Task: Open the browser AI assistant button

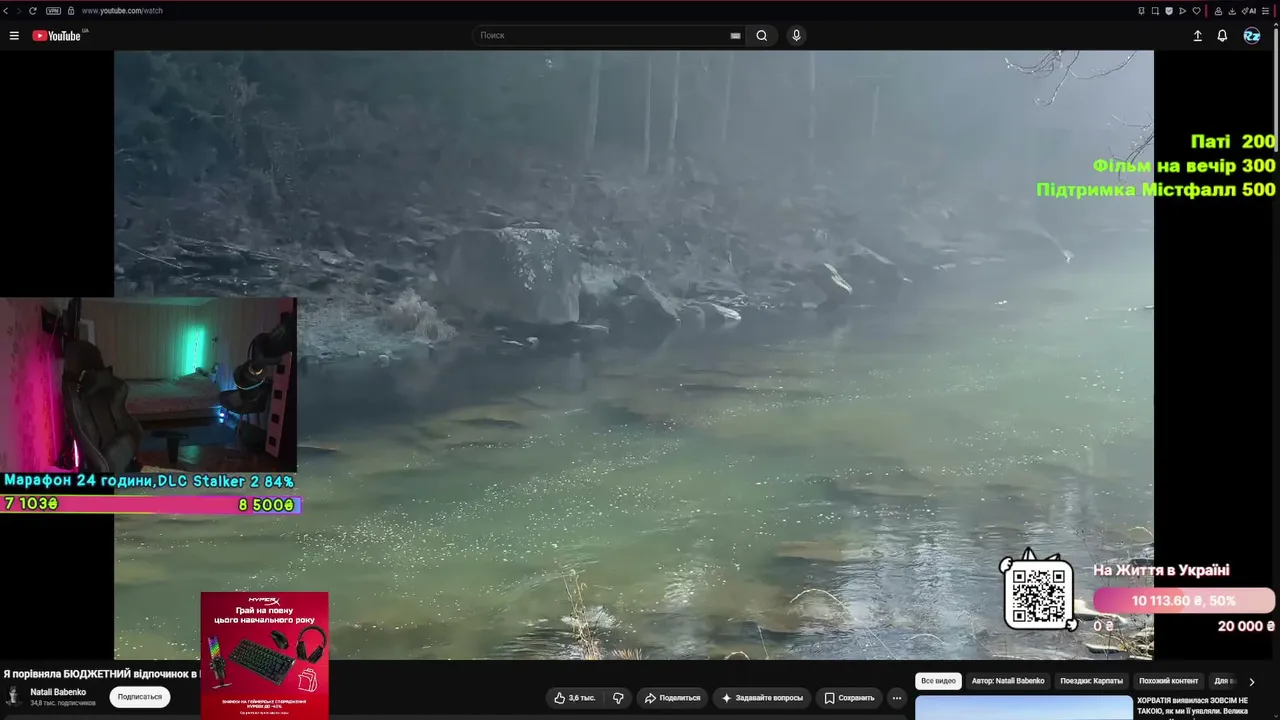Action: point(1249,11)
